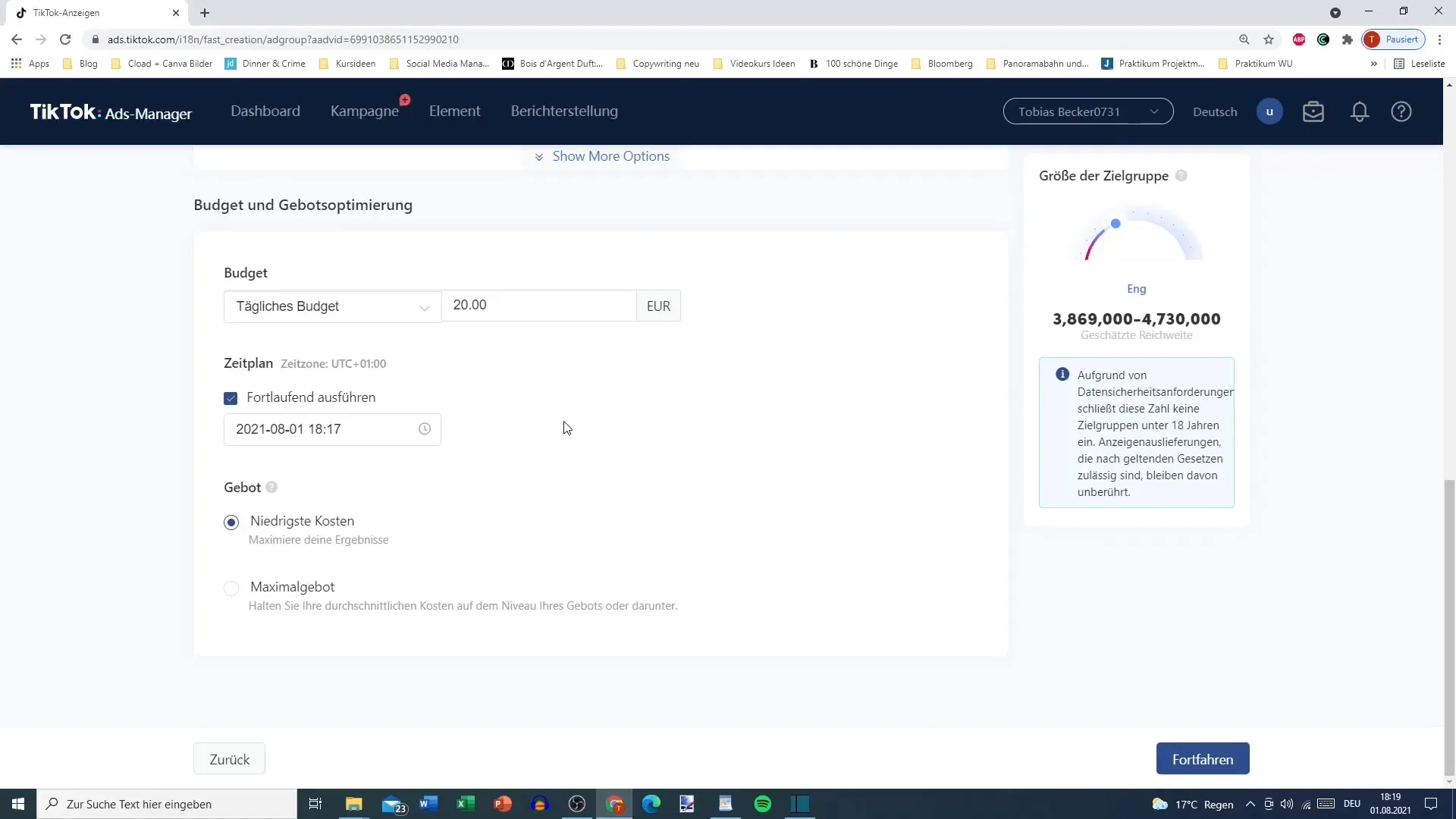The image size is (1456, 819).
Task: Click the user avatar 'u' icon
Action: click(1269, 111)
